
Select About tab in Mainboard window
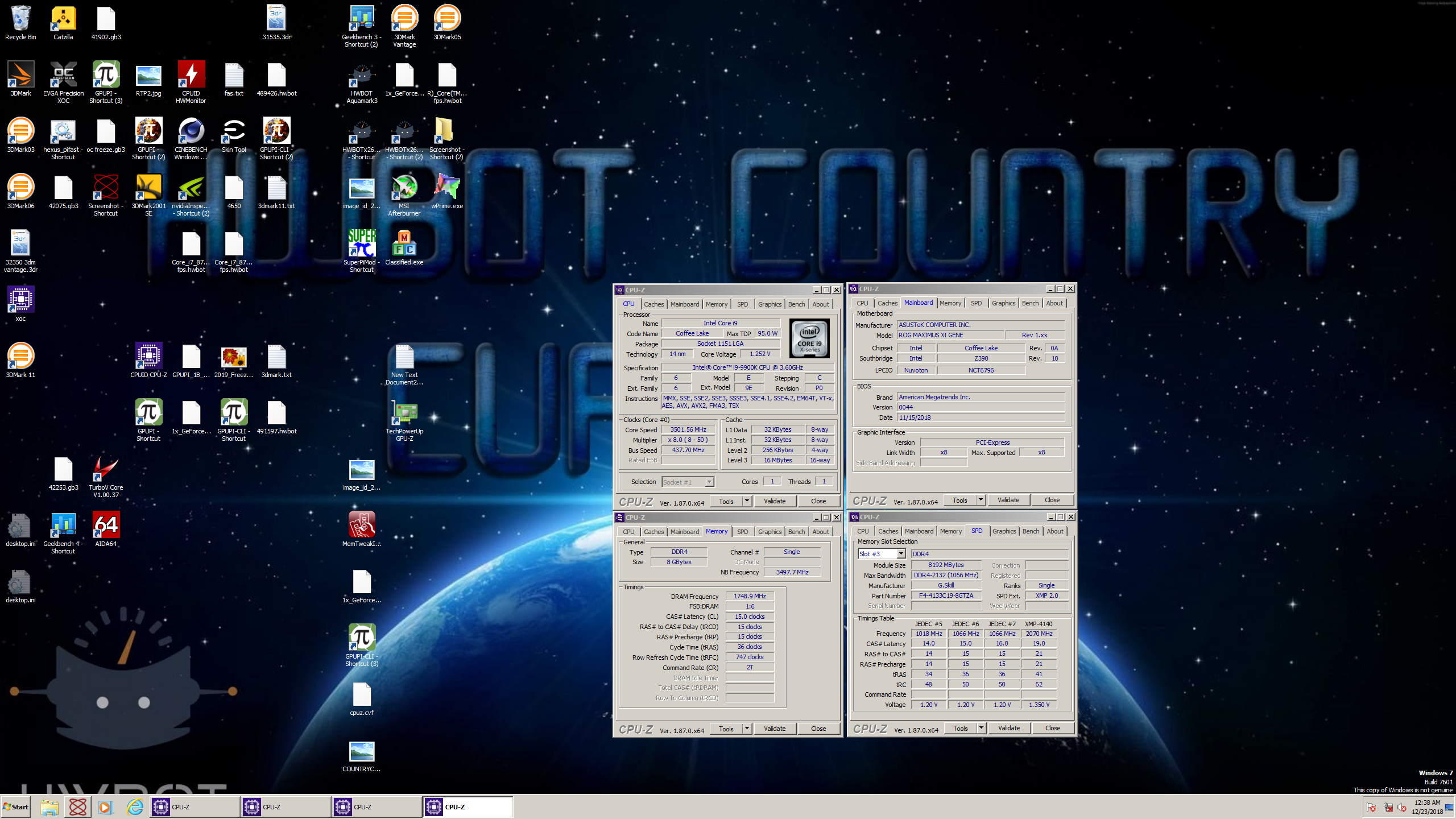click(1054, 303)
